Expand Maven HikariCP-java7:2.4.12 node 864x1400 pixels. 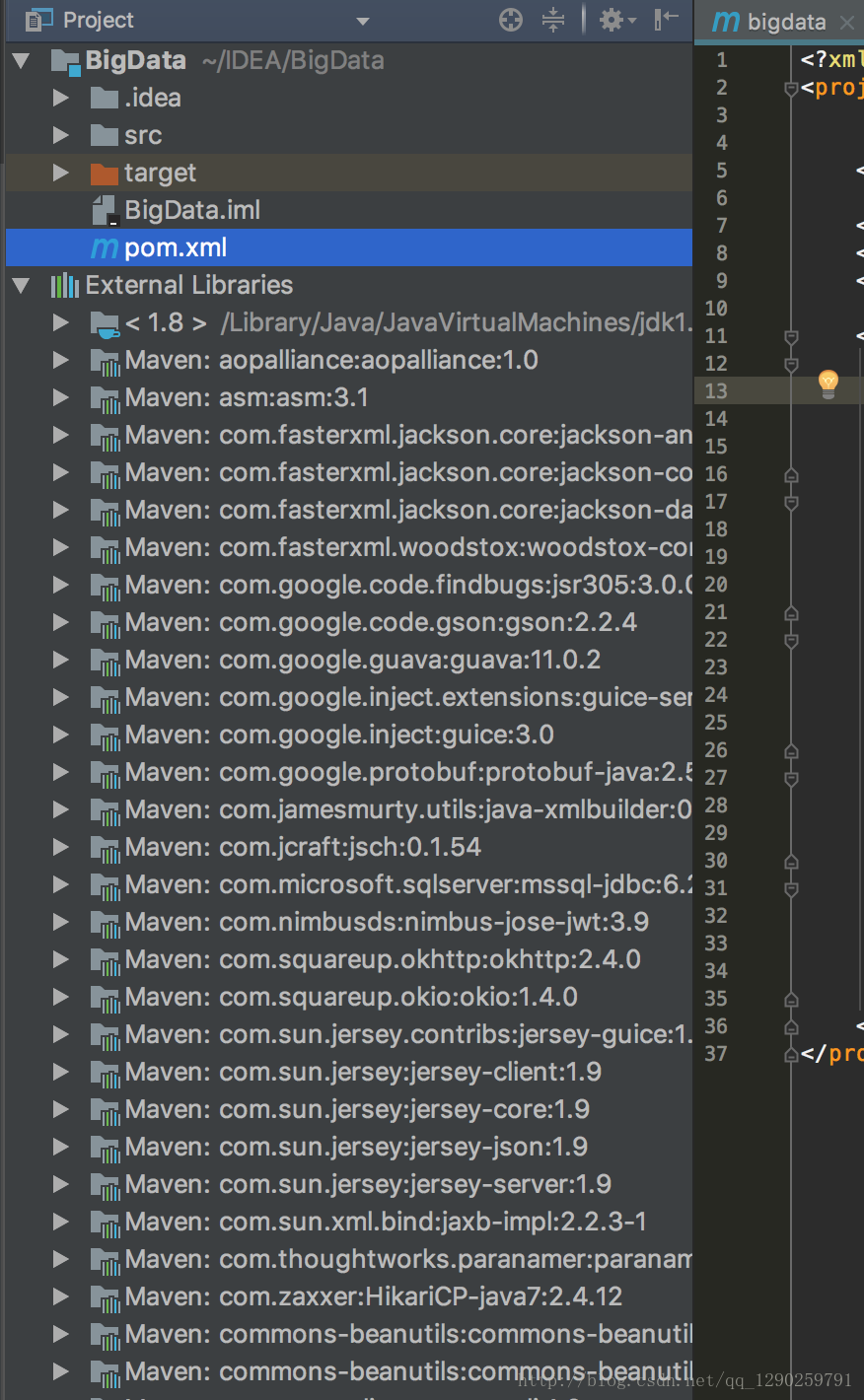(61, 1296)
